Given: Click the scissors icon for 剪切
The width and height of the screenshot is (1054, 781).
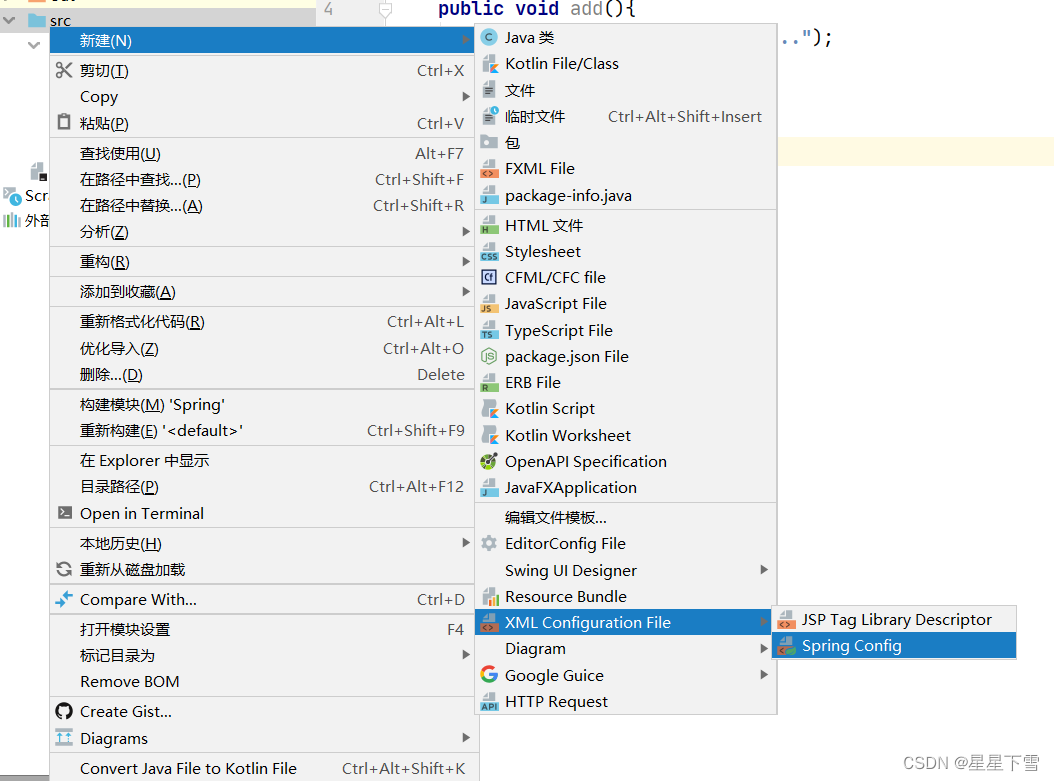Looking at the screenshot, I should pyautogui.click(x=64, y=70).
